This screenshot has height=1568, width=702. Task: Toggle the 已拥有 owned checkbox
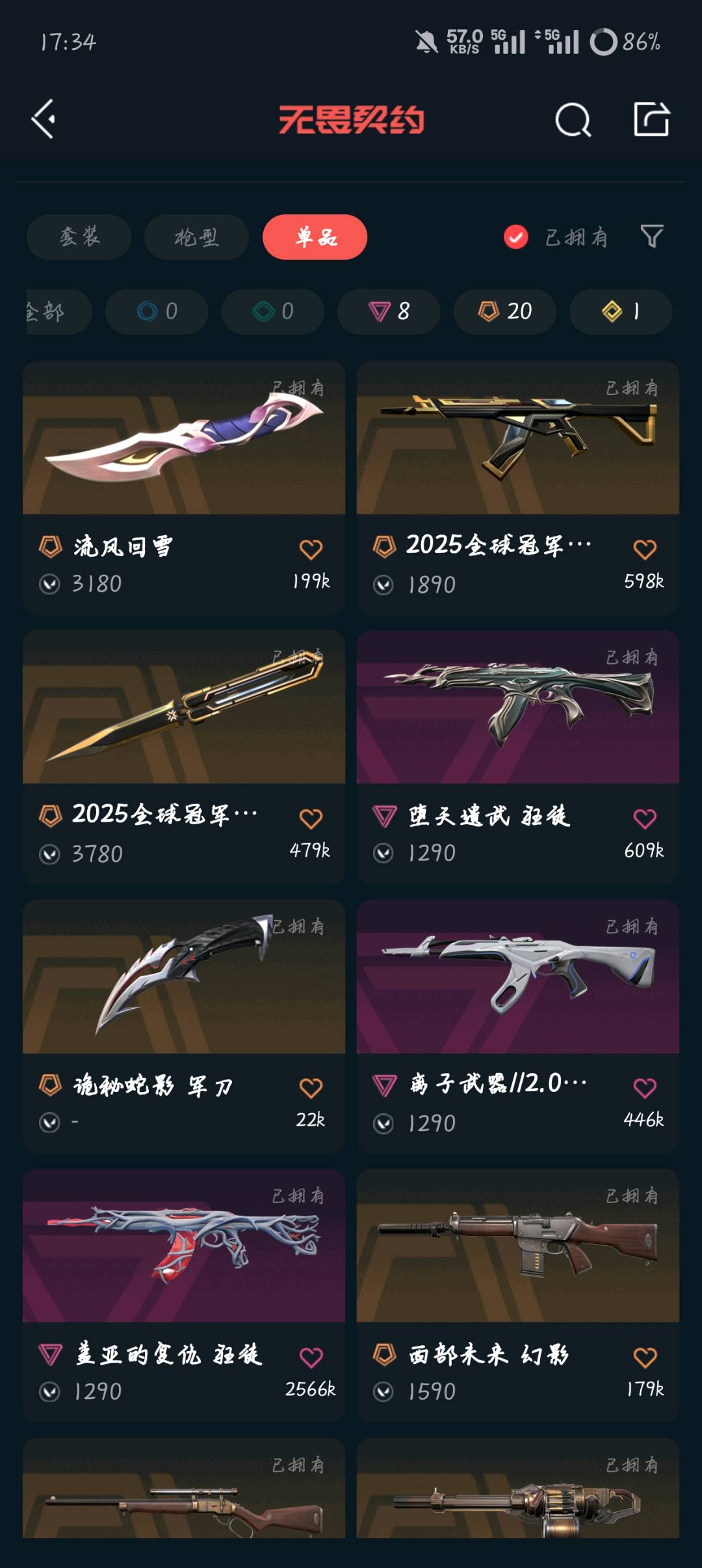[516, 237]
